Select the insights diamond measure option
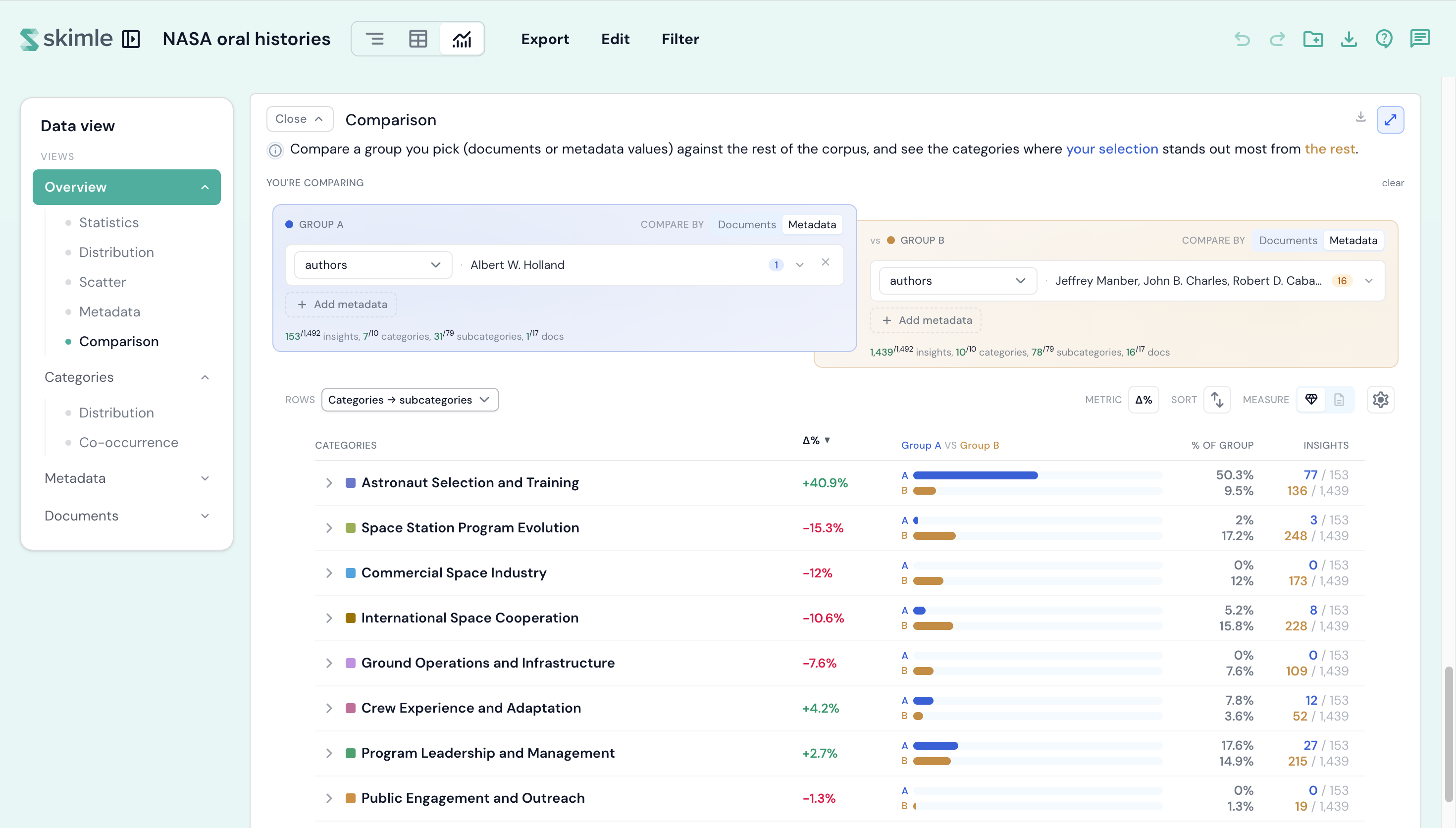The width and height of the screenshot is (1456, 828). click(1311, 400)
